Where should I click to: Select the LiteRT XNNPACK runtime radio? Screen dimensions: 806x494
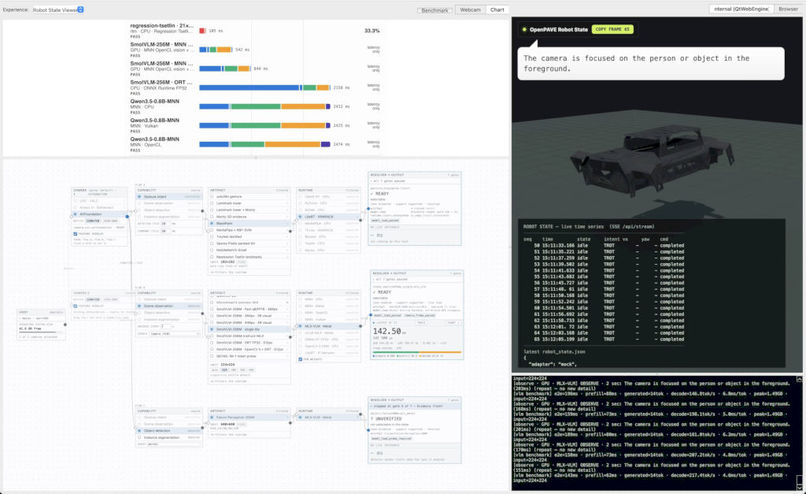click(301, 217)
